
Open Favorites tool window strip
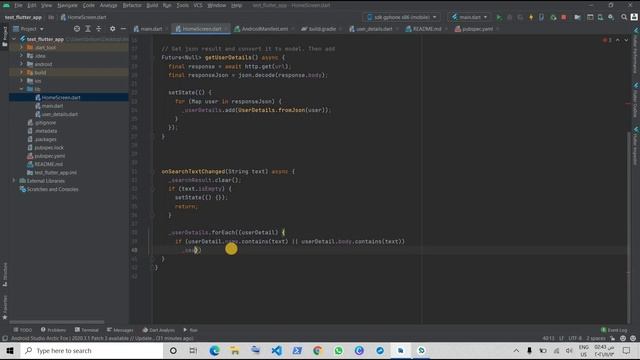click(5, 307)
